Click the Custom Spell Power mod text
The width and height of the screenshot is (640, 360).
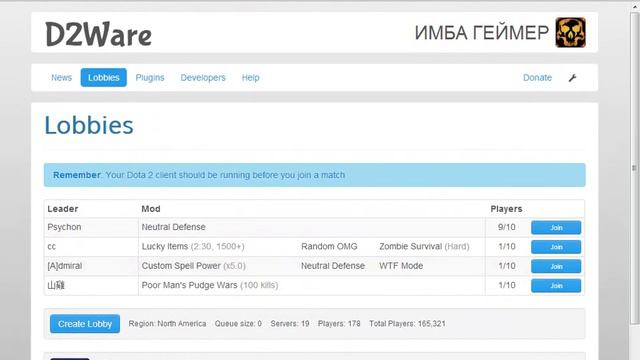pyautogui.click(x=193, y=266)
